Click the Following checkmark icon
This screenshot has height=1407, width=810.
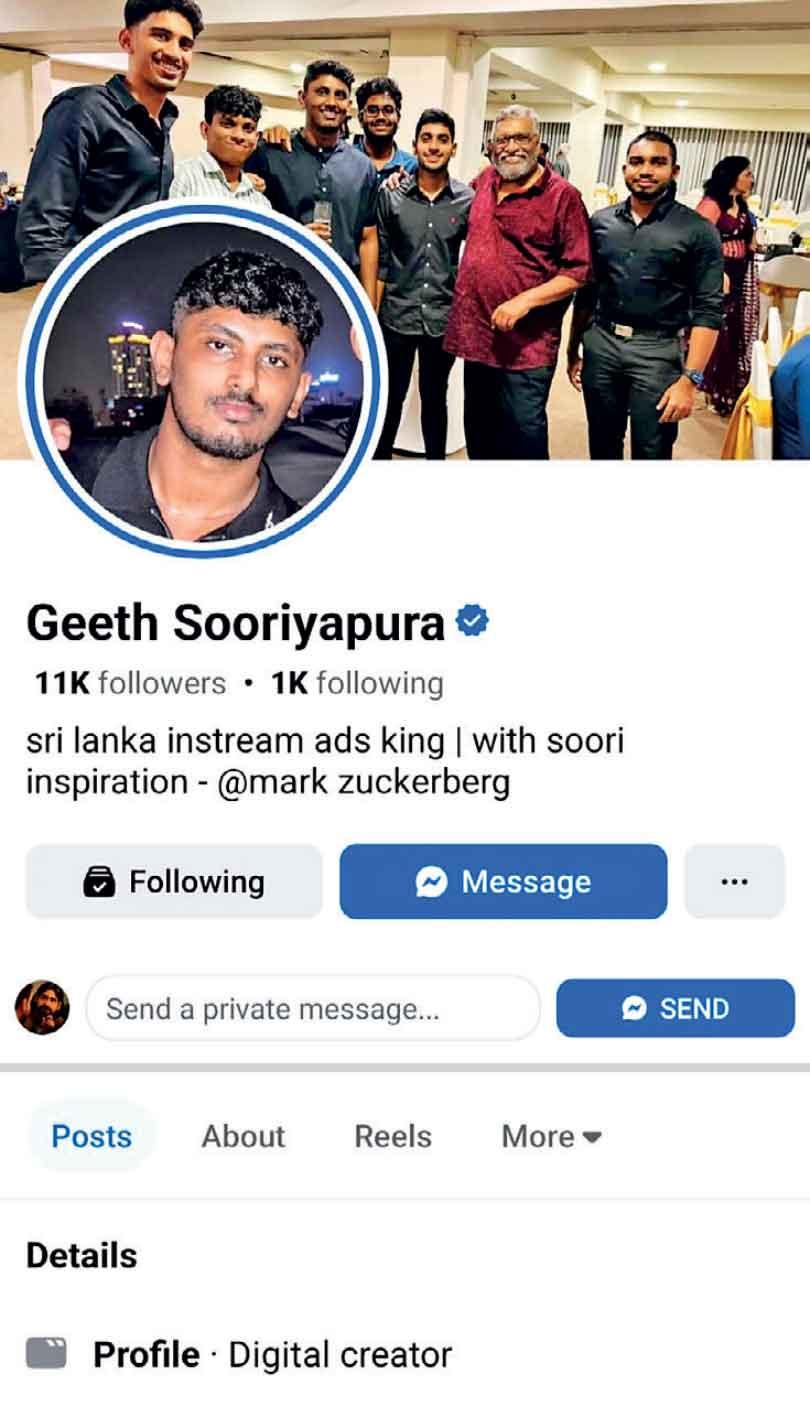(99, 882)
